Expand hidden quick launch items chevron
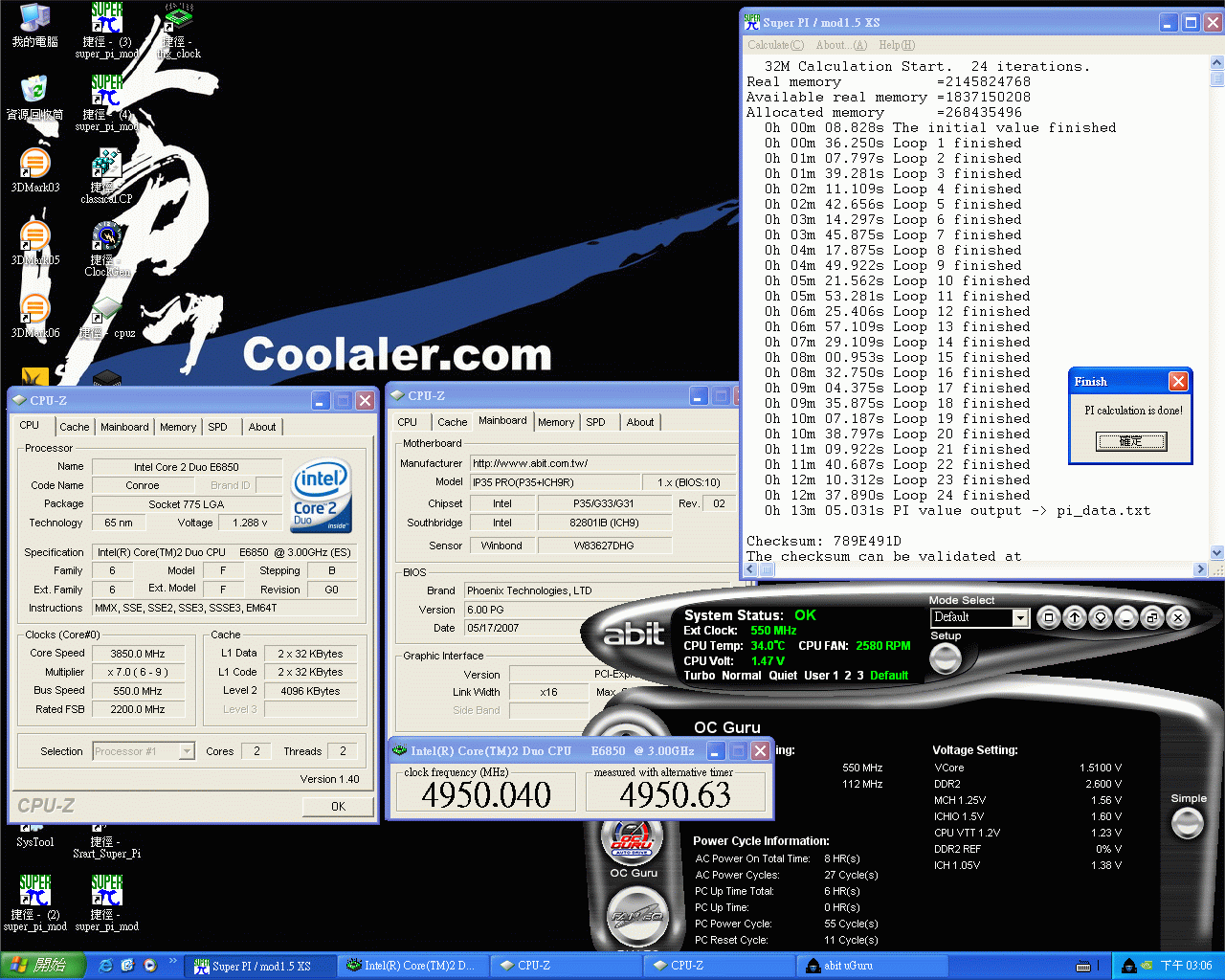Screen dimensions: 1225x980 click(173, 960)
